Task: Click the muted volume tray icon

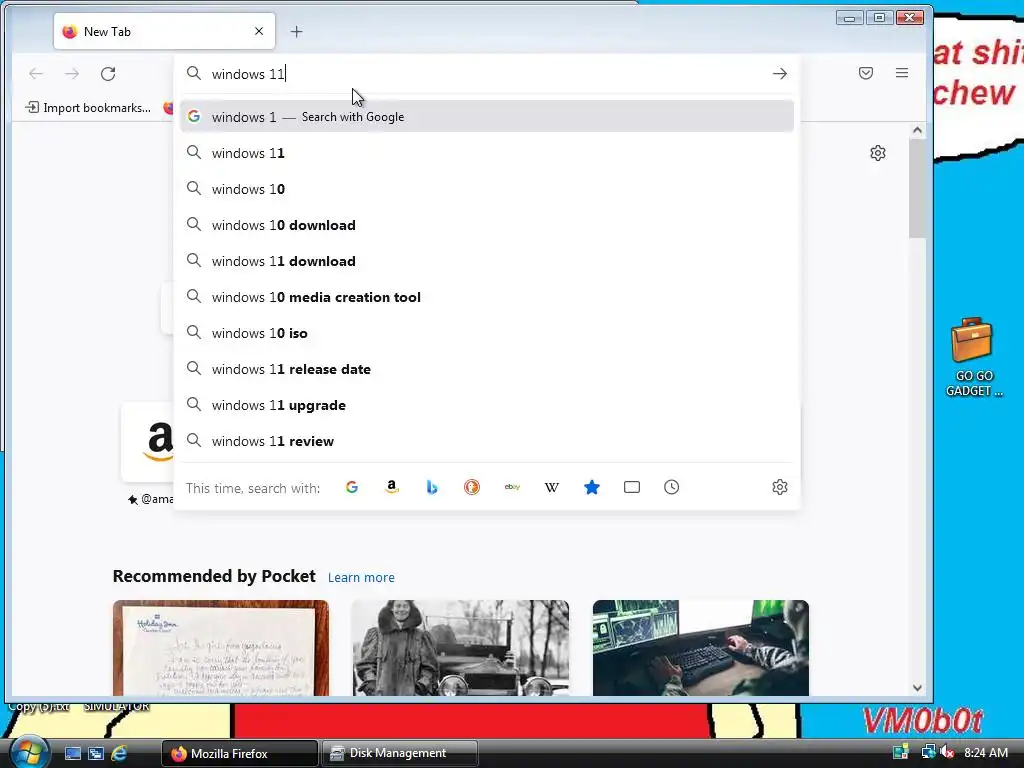Action: [947, 752]
